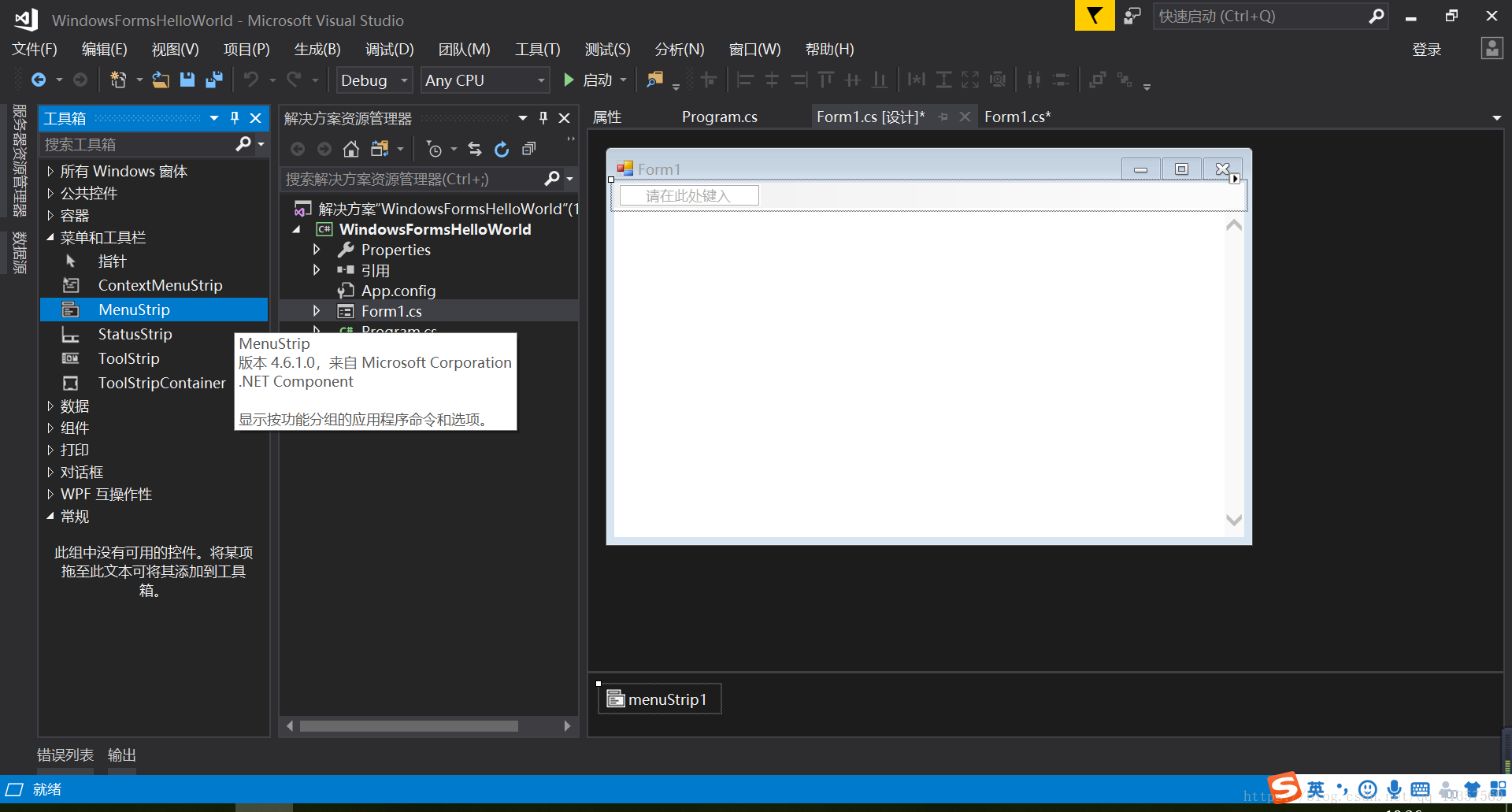Viewport: 1512px width, 812px height.
Task: Click the 登录 sign-in link
Action: tap(1426, 50)
